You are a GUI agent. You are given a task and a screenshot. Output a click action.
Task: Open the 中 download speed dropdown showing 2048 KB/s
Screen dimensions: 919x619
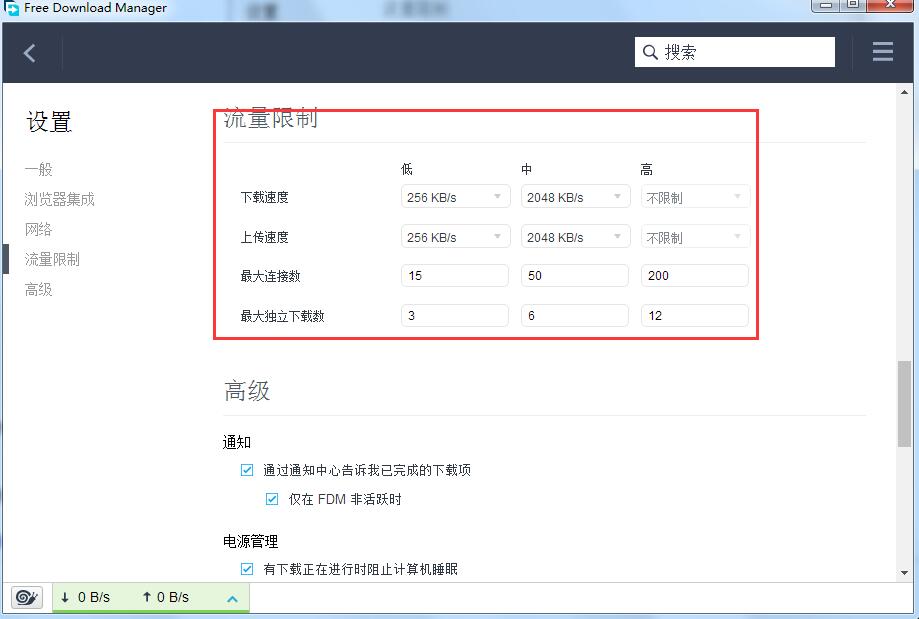tap(575, 196)
